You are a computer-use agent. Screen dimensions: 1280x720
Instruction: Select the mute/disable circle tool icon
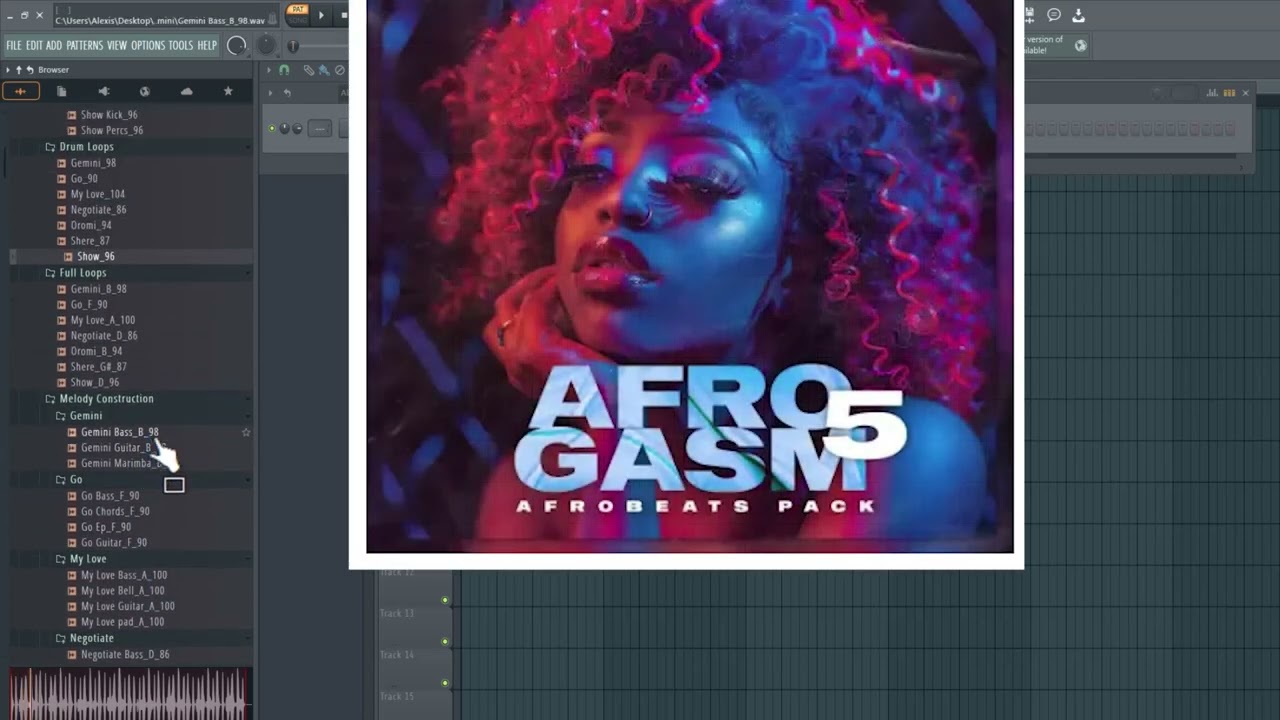pos(339,70)
